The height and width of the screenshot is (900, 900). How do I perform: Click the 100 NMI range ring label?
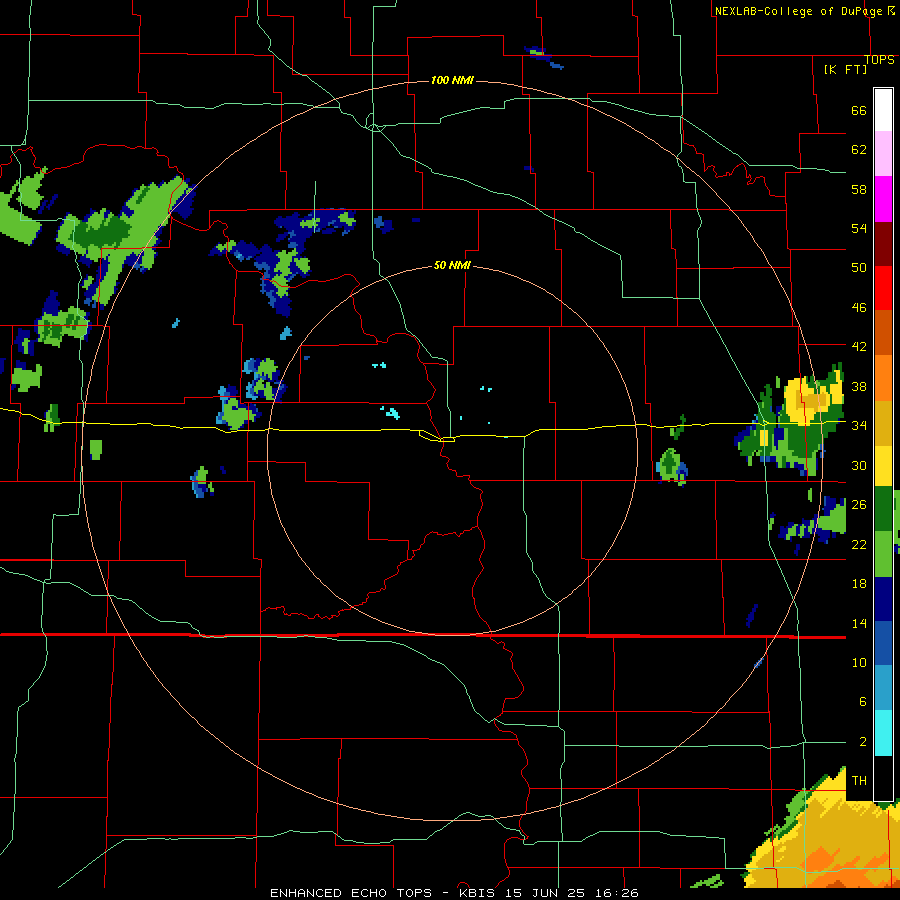tap(452, 80)
